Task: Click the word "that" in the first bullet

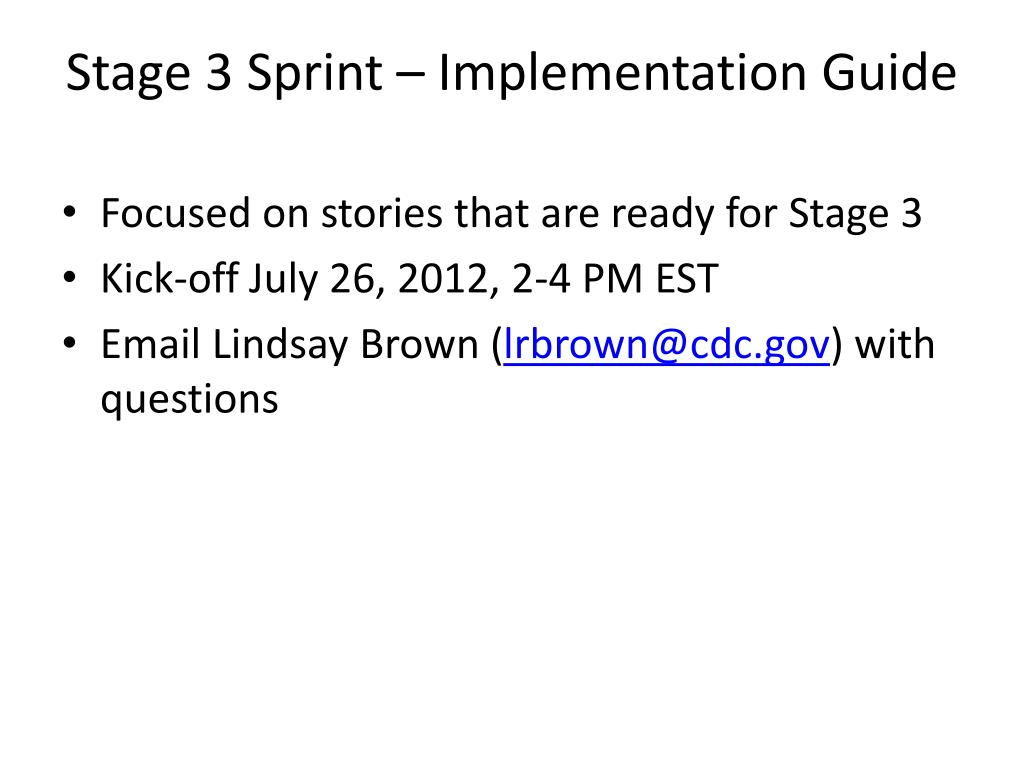Action: click(487, 214)
